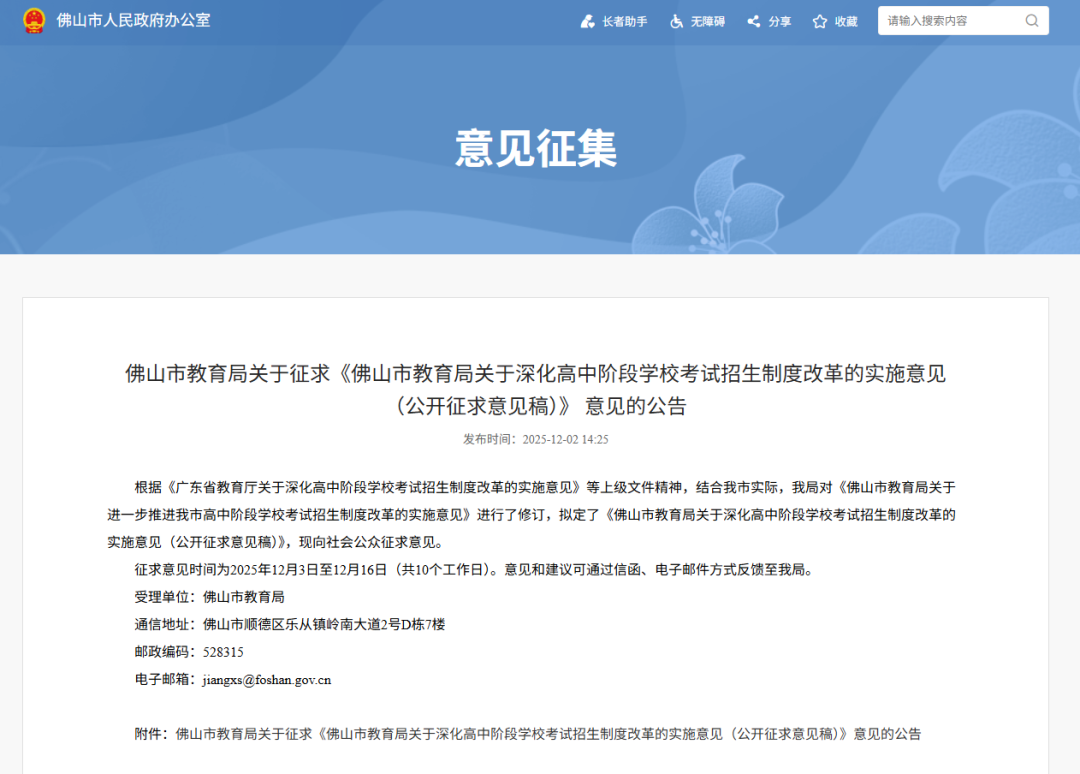Choose the 收藏 text label
The image size is (1080, 774).
point(846,21)
